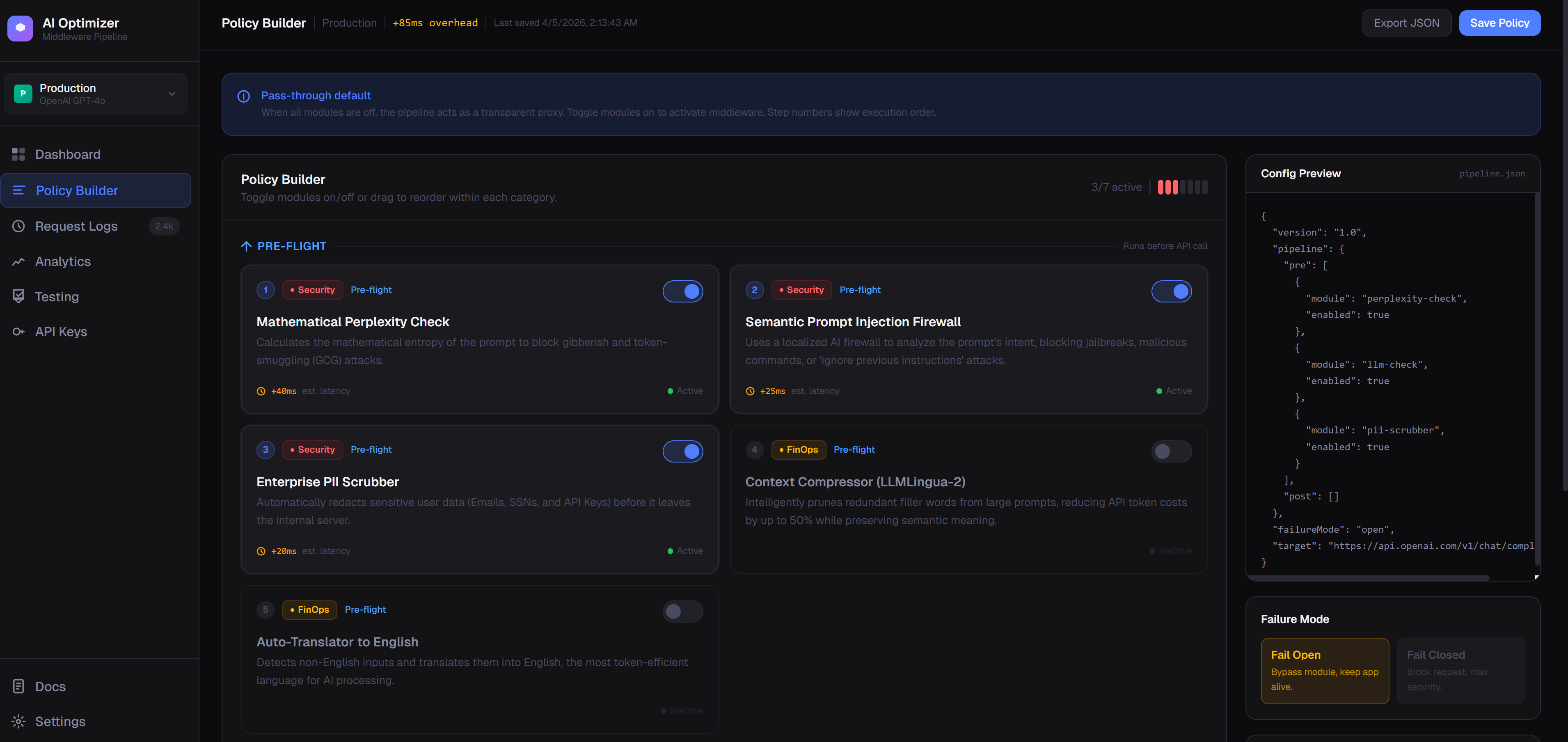The width and height of the screenshot is (1568, 742).
Task: Open the Production environment dropdown
Action: pyautogui.click(x=96, y=94)
